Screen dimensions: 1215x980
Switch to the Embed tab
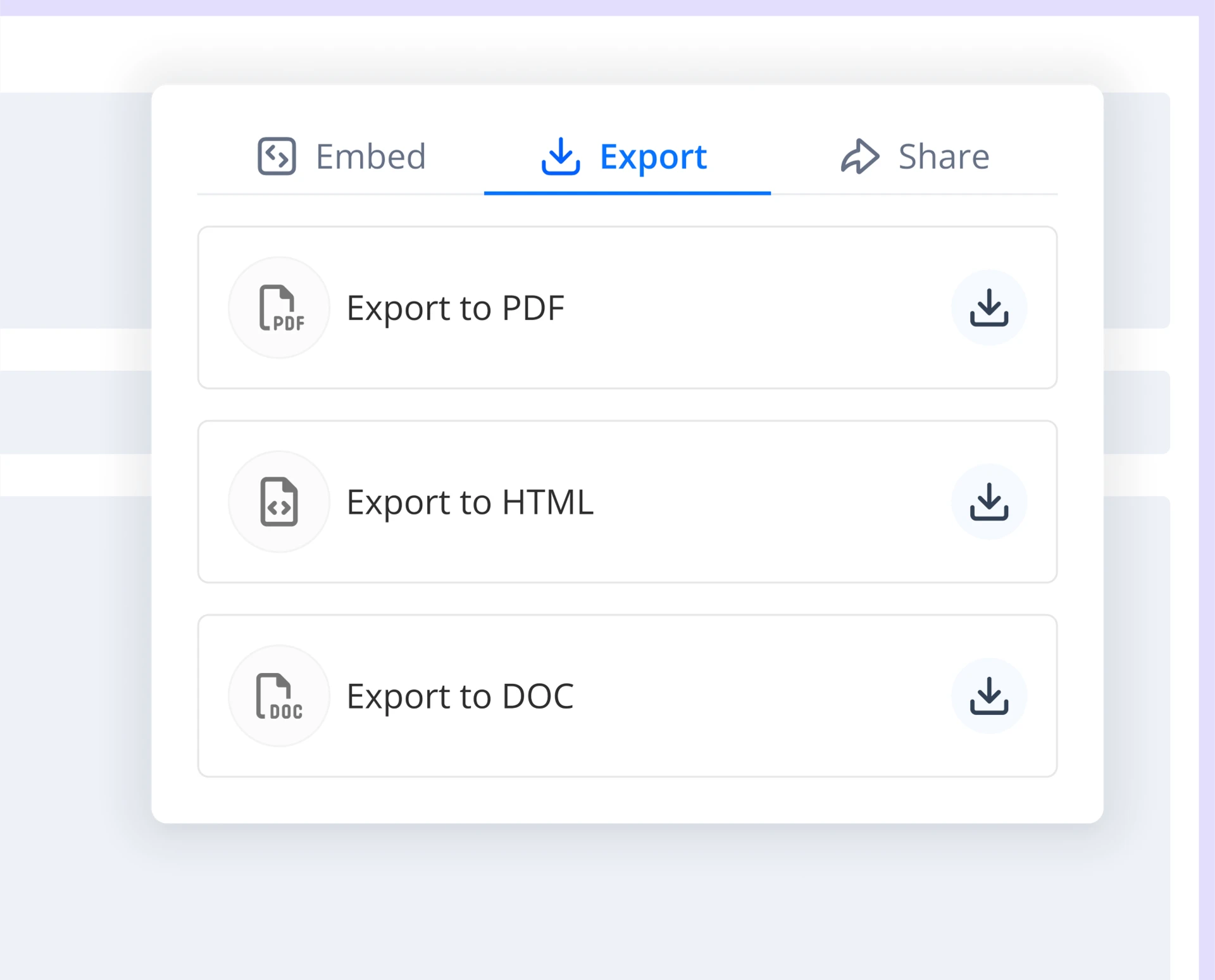coord(342,156)
